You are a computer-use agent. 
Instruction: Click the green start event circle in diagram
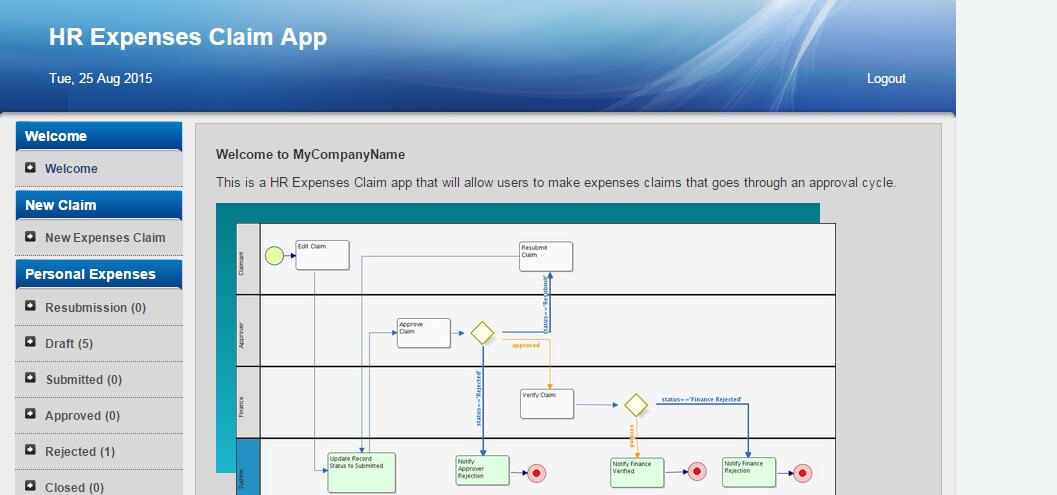274,256
